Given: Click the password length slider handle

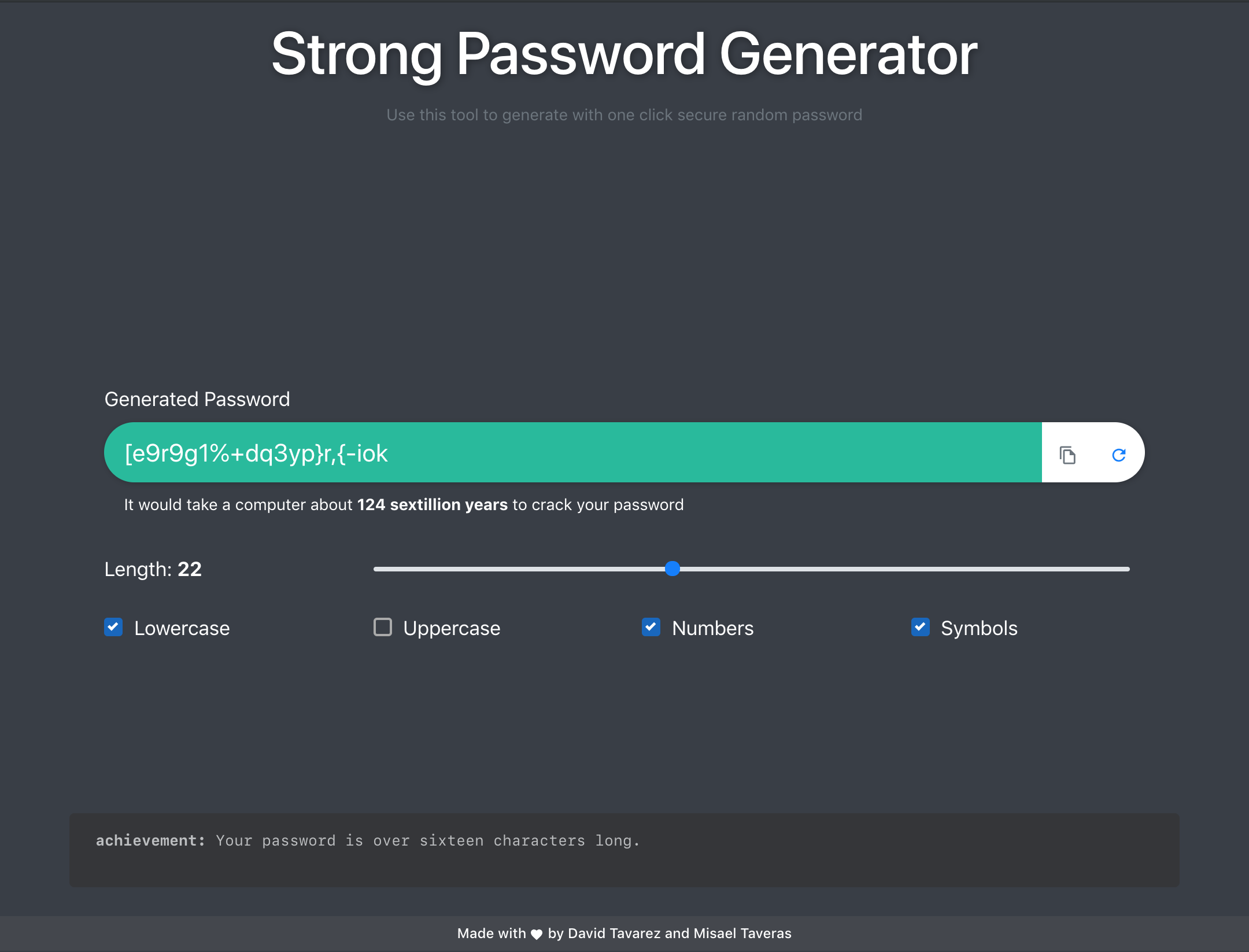Looking at the screenshot, I should (672, 569).
